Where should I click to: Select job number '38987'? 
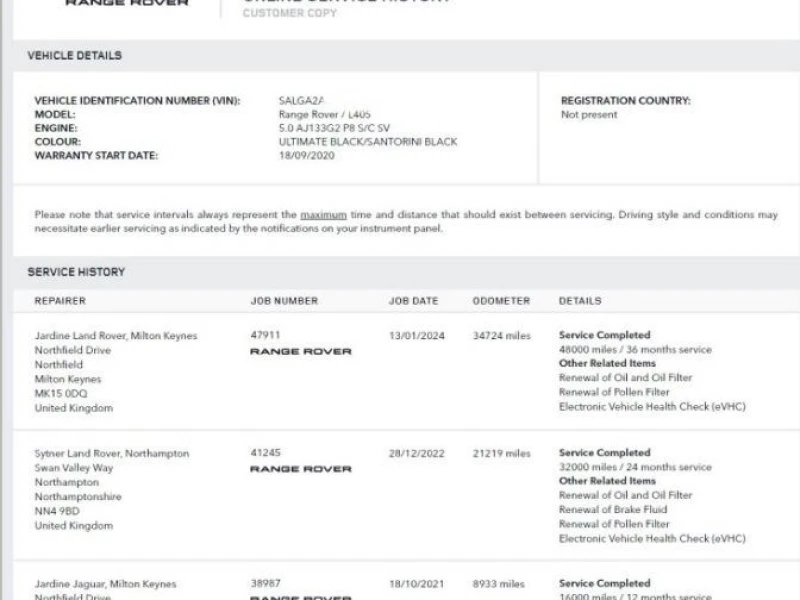(265, 583)
